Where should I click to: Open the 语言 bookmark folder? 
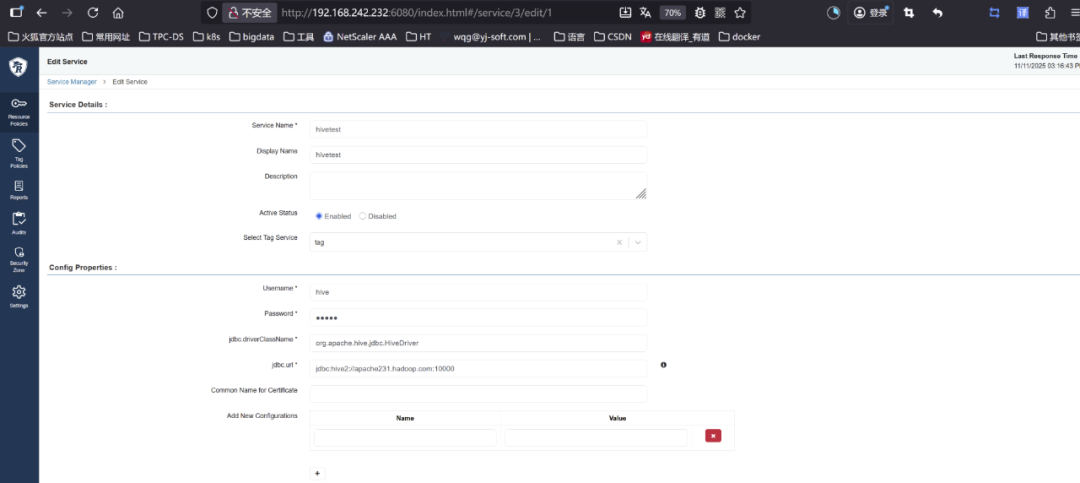pyautogui.click(x=569, y=37)
